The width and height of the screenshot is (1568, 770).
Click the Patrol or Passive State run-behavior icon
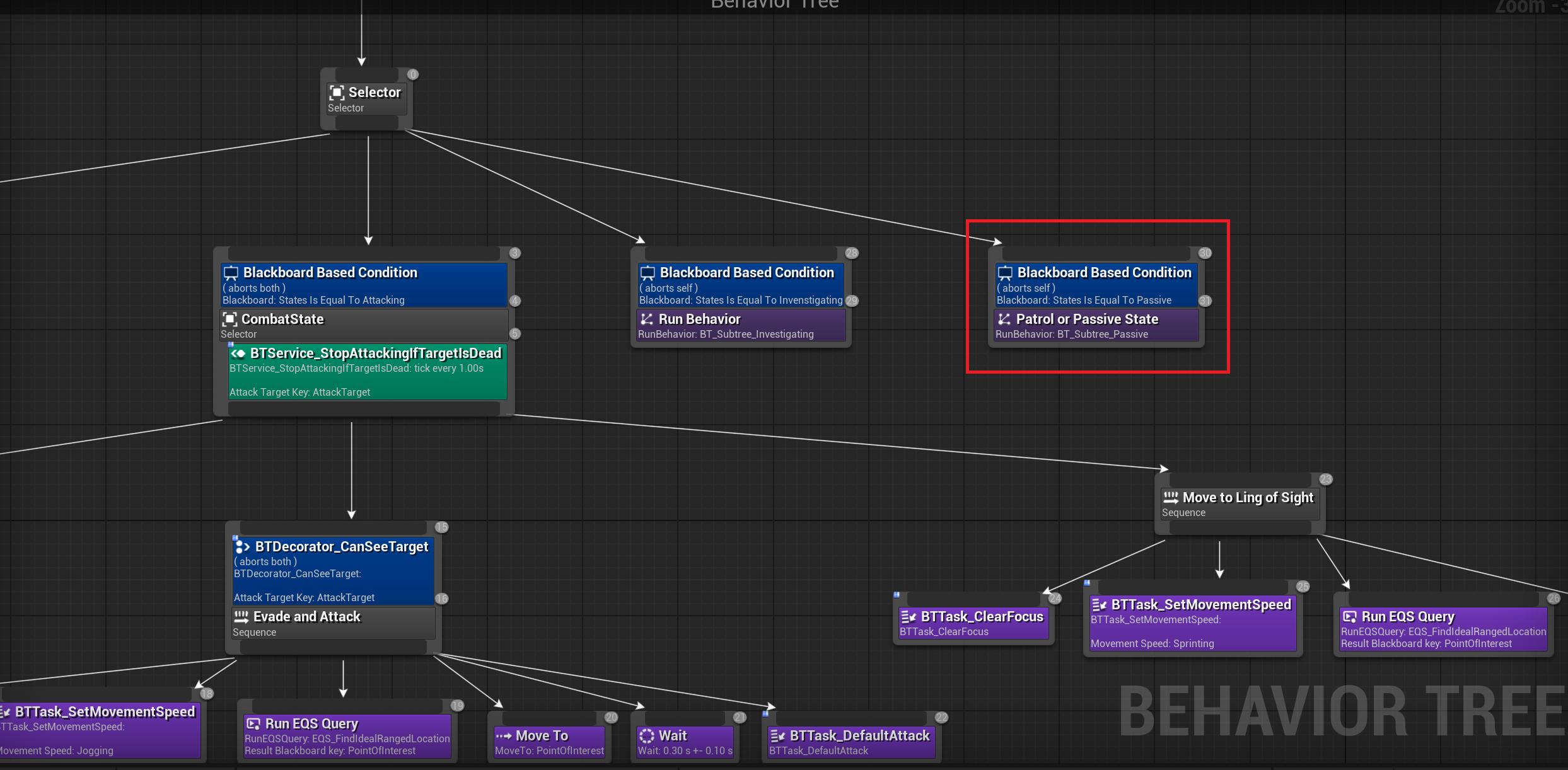(x=1004, y=319)
